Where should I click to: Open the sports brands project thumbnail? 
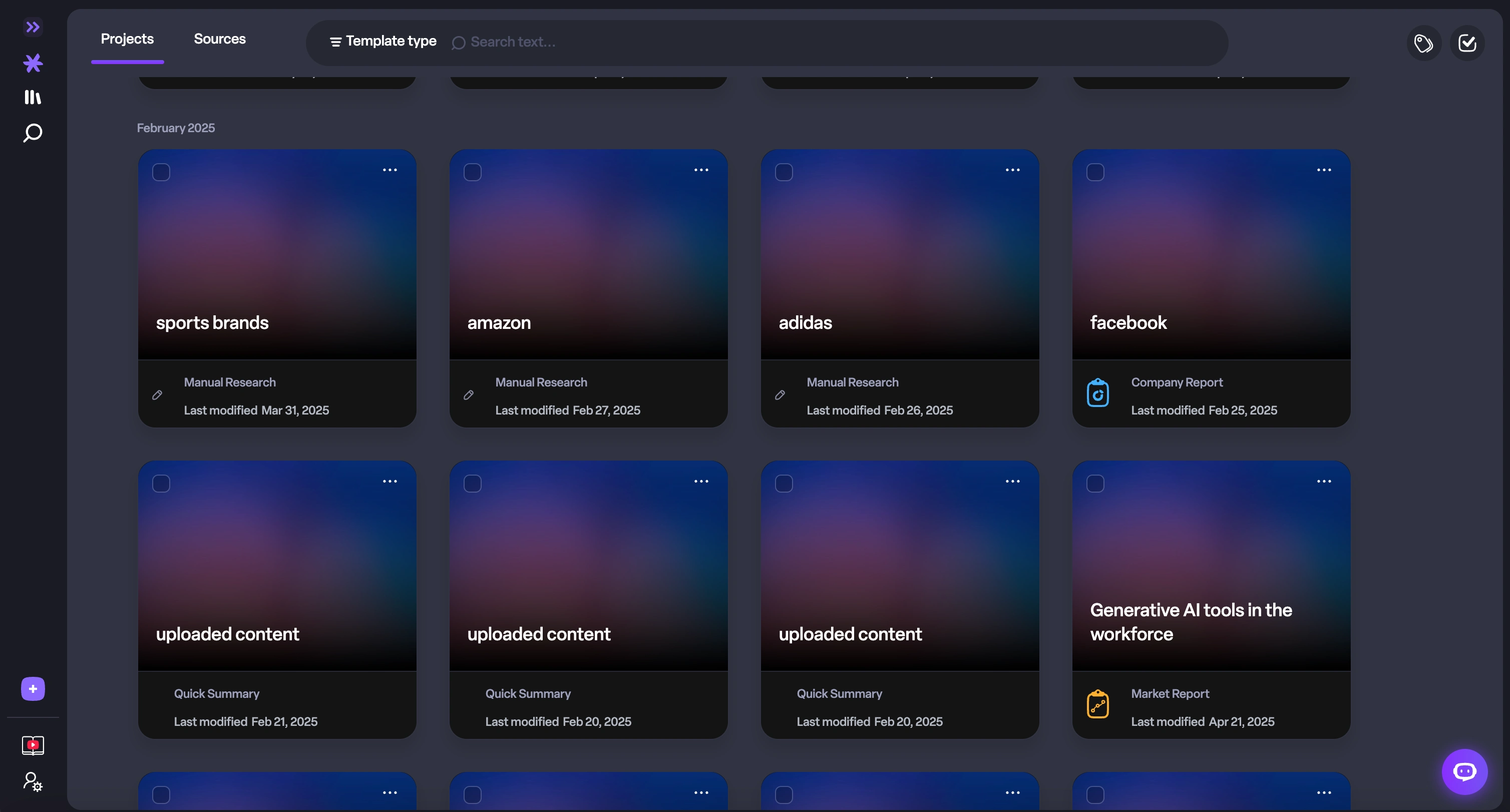277,254
